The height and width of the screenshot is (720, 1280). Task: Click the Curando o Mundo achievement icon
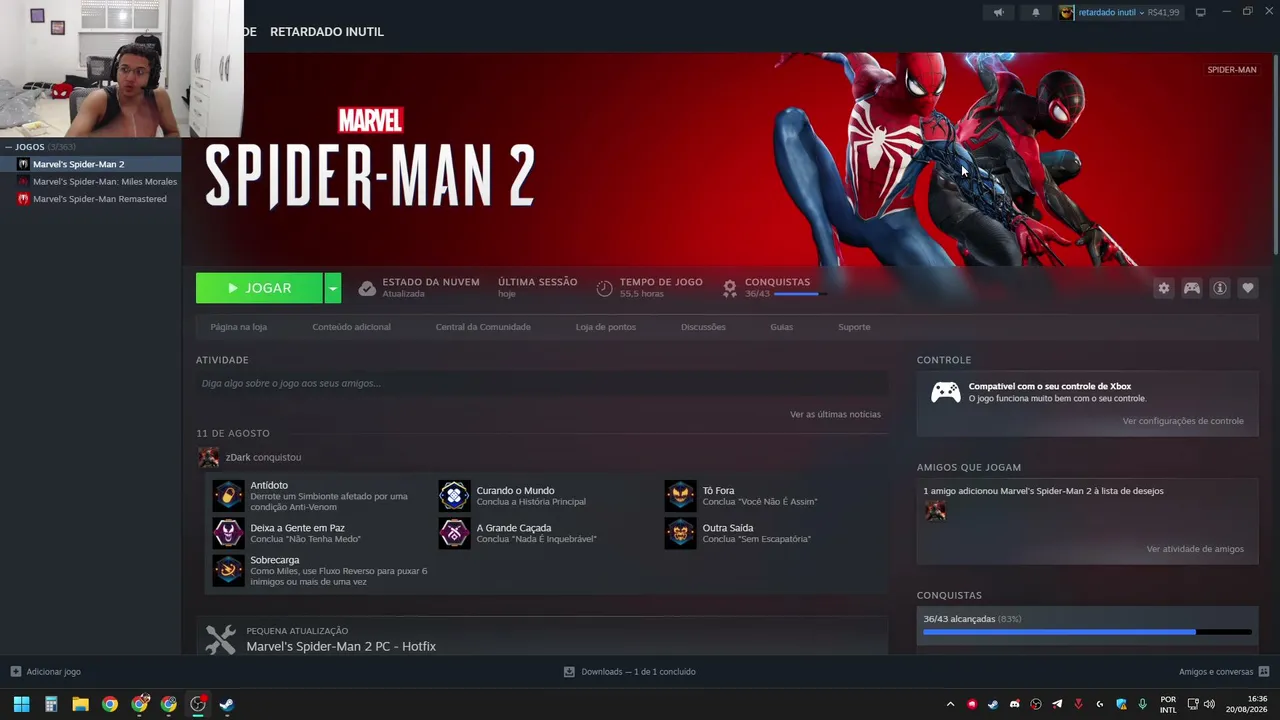tap(454, 495)
